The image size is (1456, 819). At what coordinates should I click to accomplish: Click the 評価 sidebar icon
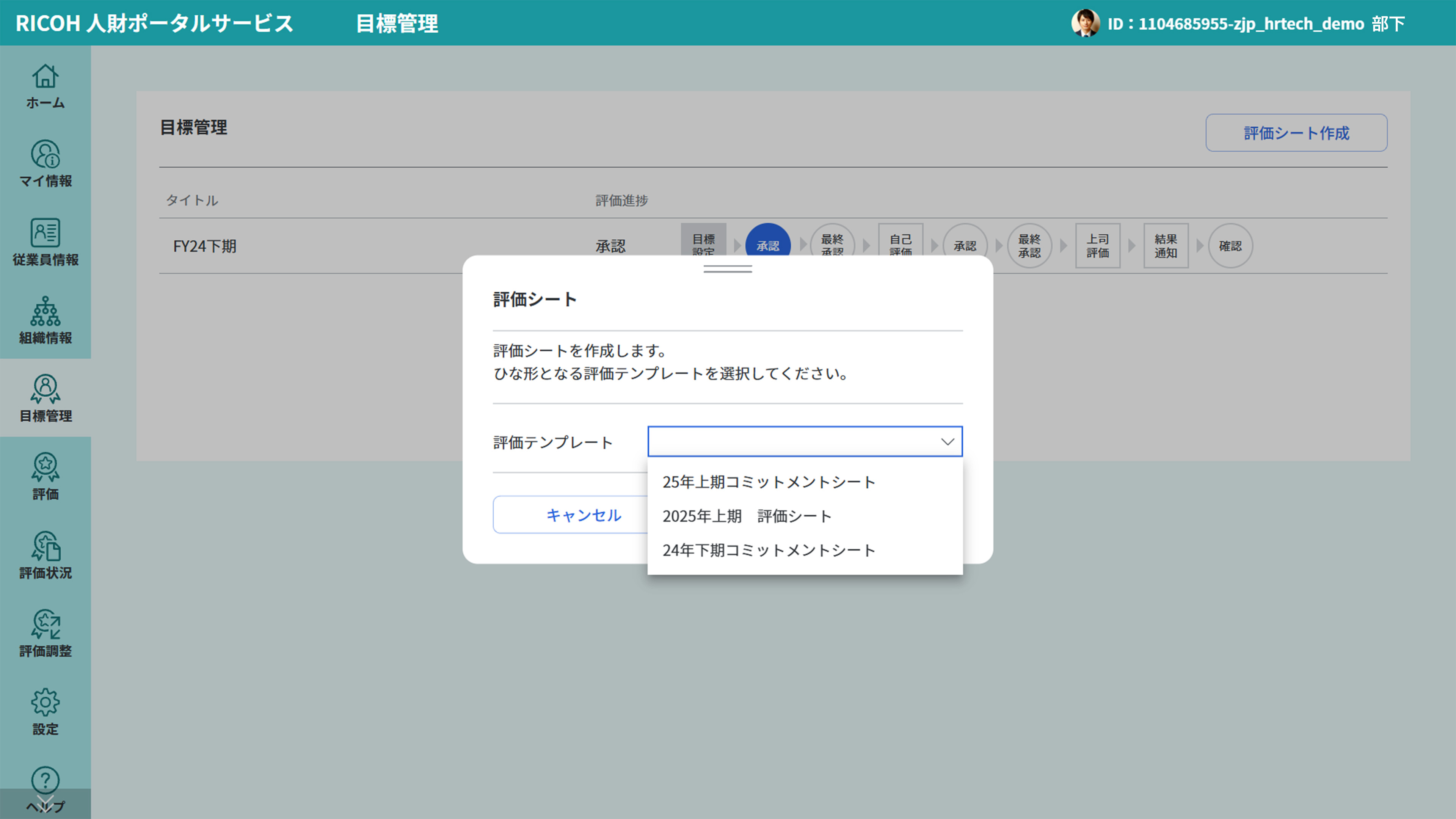(x=45, y=477)
